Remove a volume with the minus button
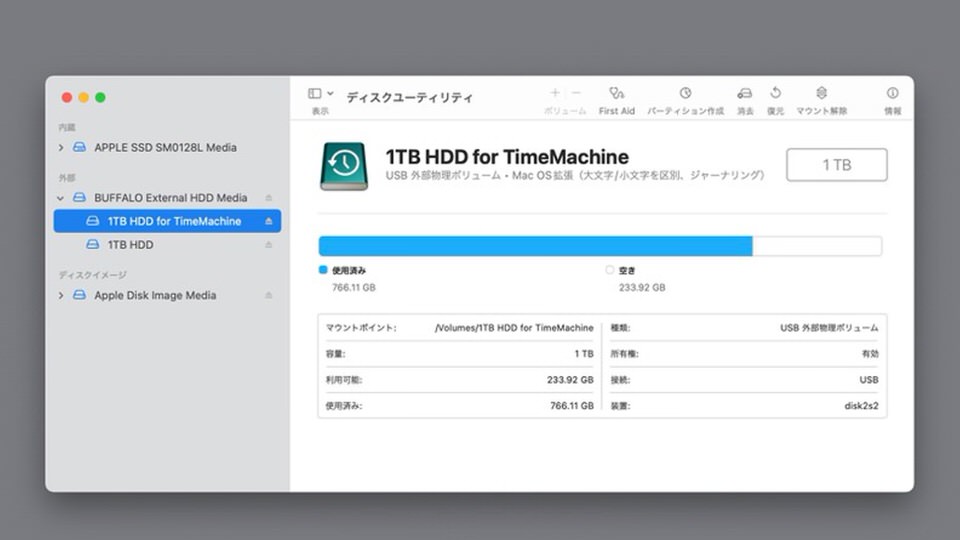This screenshot has width=960, height=540. tap(576, 93)
